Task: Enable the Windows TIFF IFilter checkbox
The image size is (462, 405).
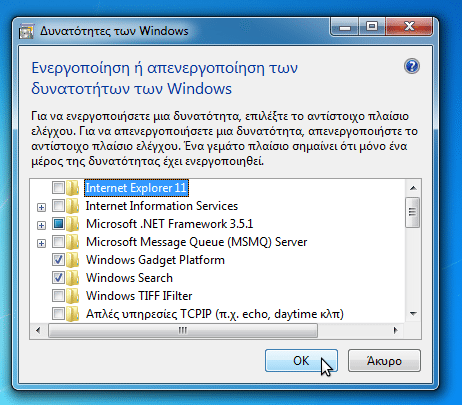Action: [x=58, y=296]
